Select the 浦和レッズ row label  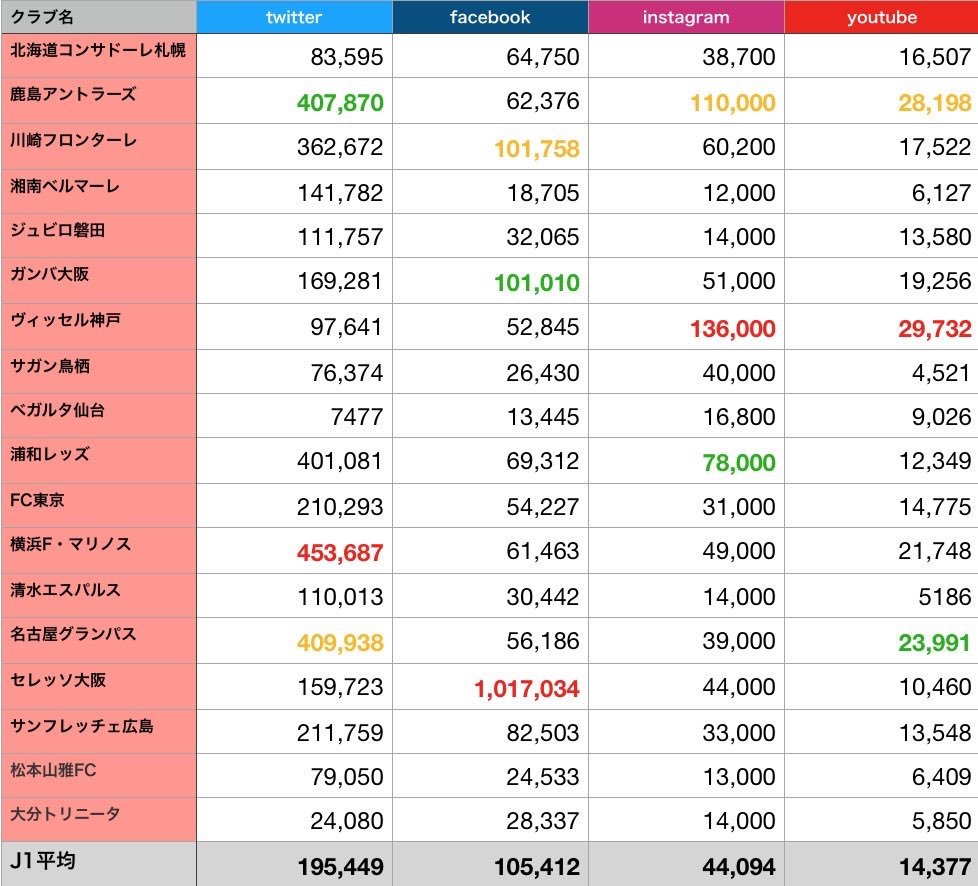coord(50,454)
